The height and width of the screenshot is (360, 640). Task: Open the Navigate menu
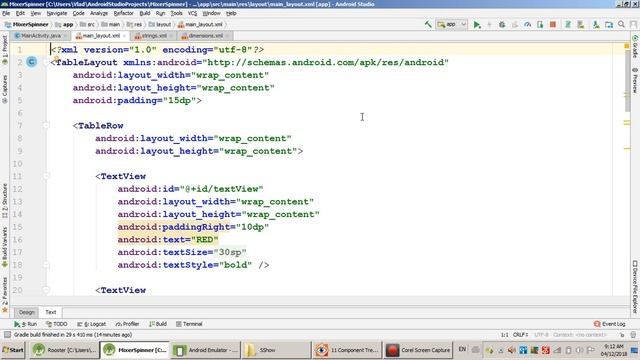57,13
